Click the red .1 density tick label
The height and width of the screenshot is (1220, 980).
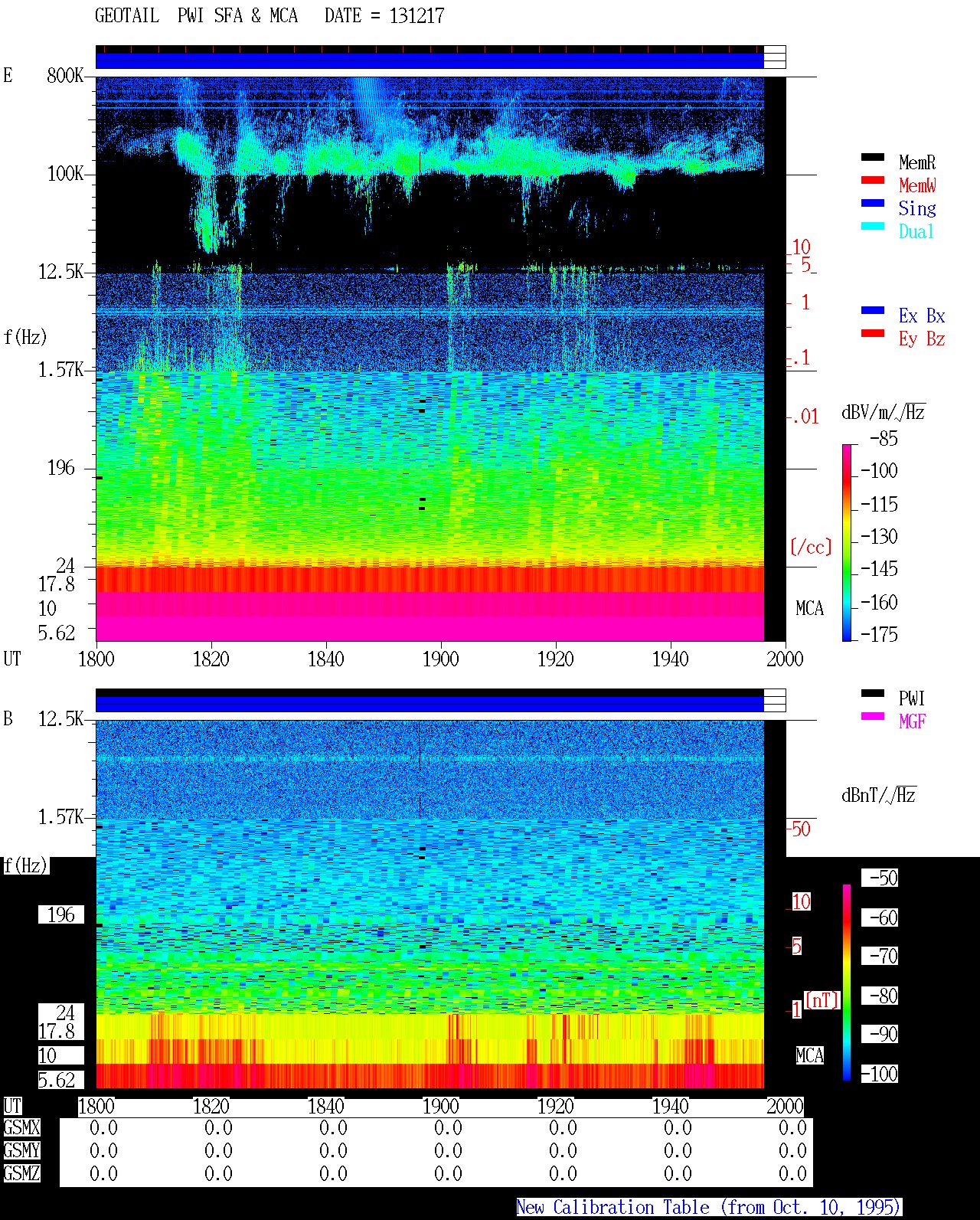pos(801,358)
